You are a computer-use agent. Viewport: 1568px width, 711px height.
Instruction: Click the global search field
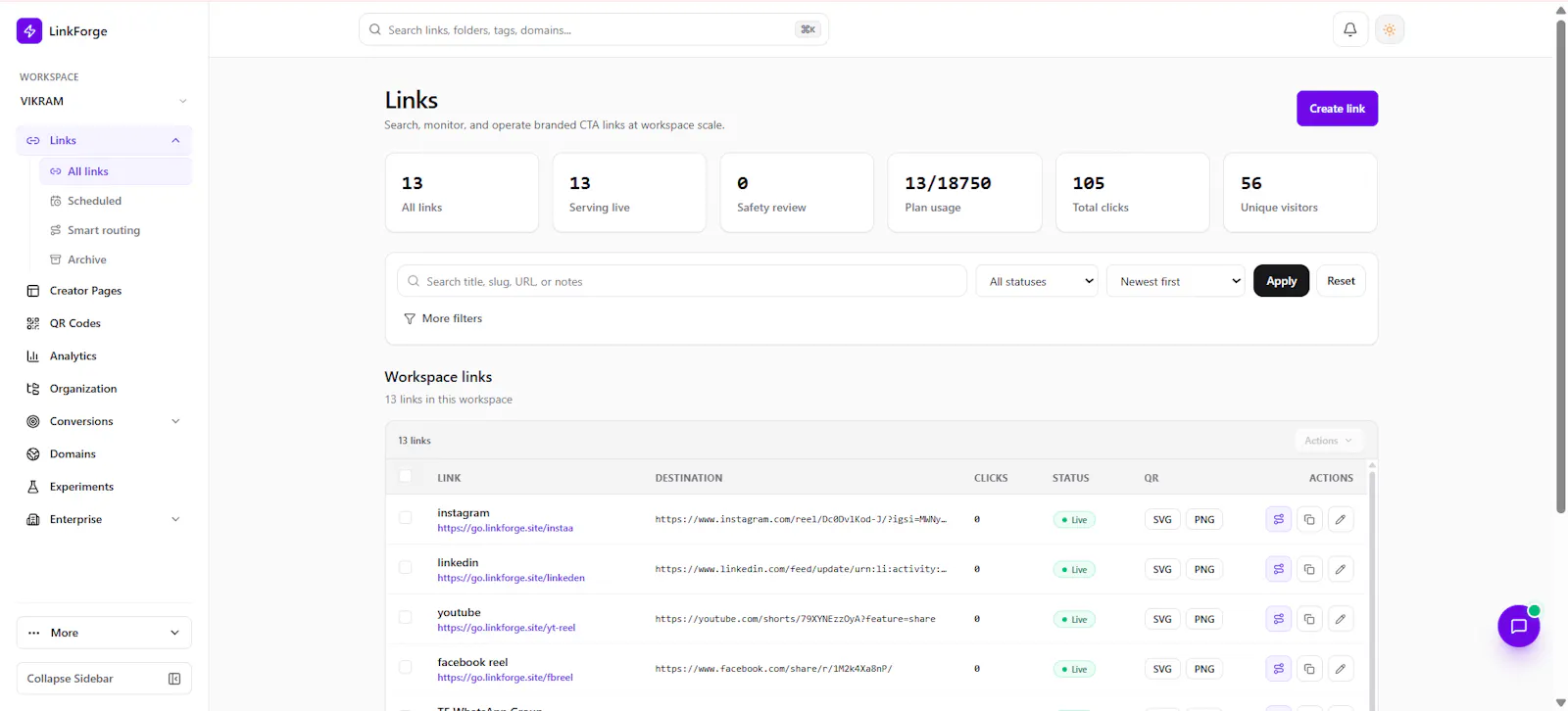coord(593,29)
